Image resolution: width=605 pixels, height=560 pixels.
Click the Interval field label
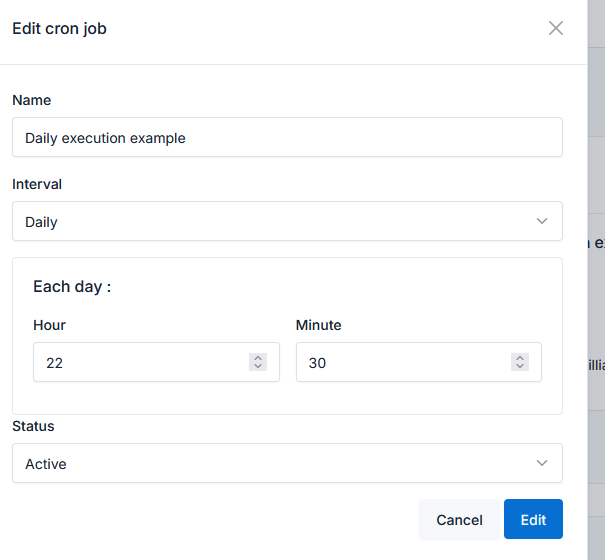click(x=37, y=184)
